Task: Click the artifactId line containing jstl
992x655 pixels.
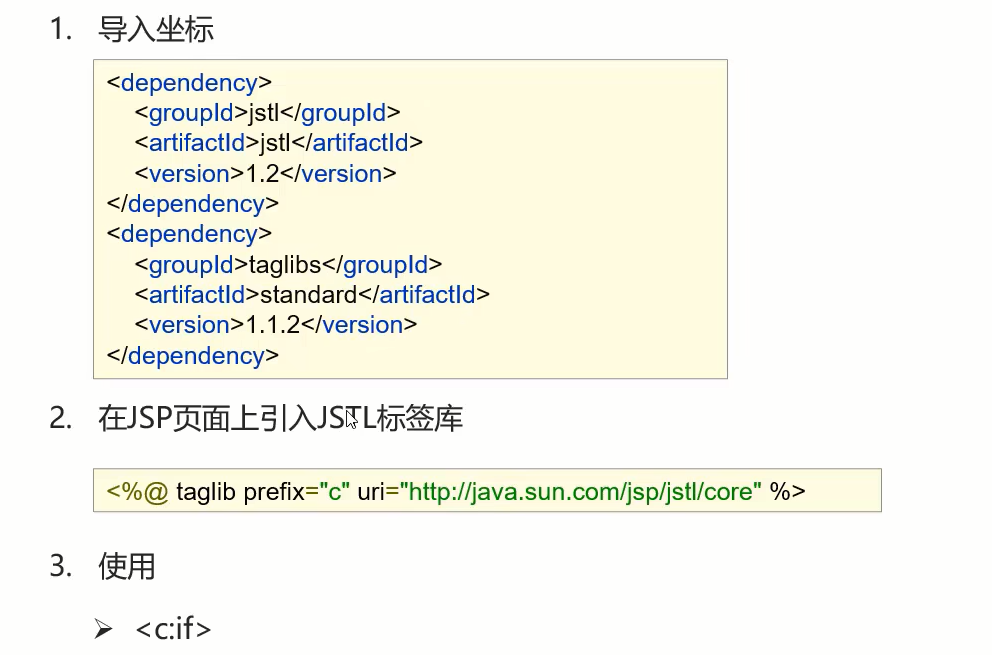Action: (x=278, y=142)
